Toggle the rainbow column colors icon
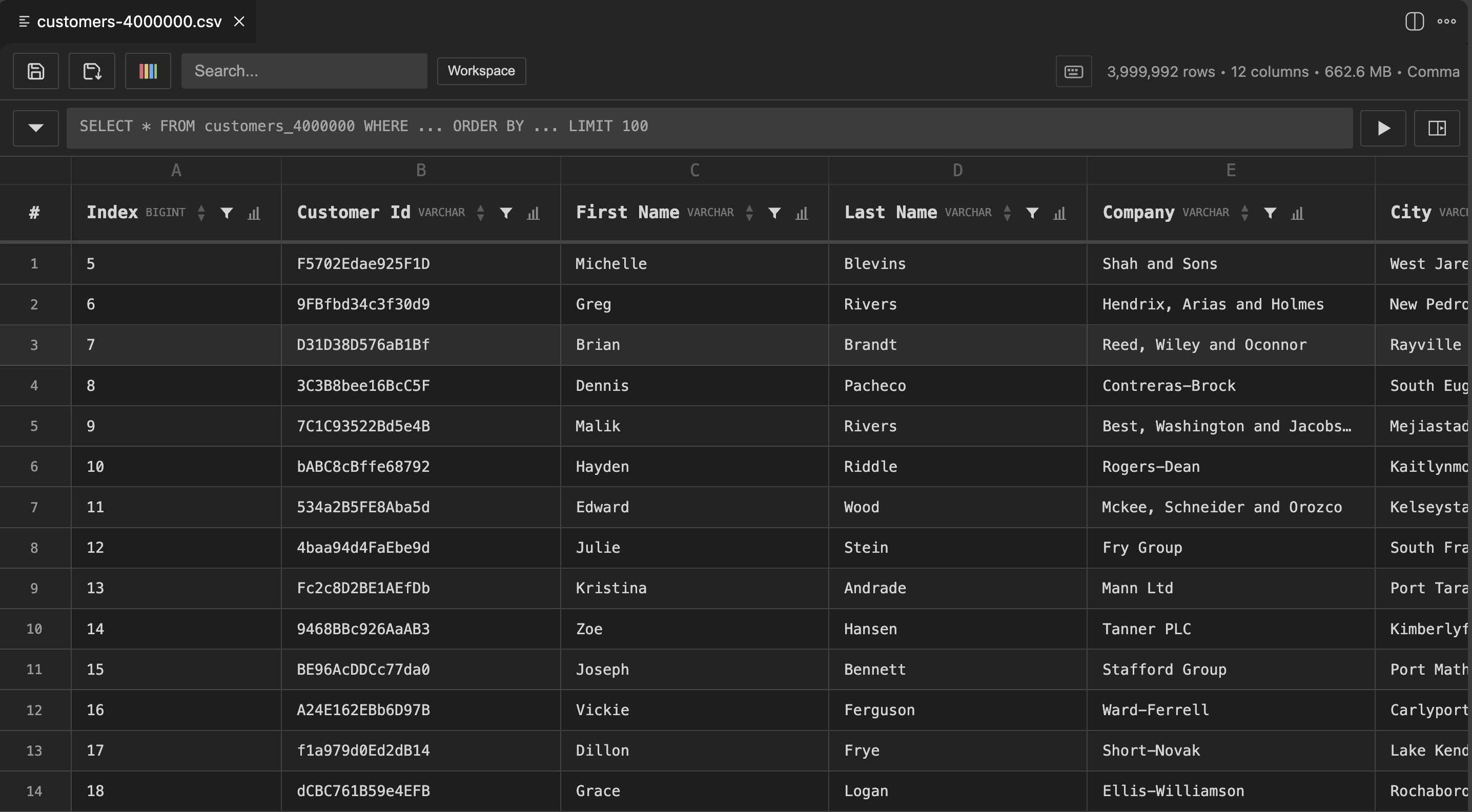The height and width of the screenshot is (812, 1472). [x=148, y=71]
